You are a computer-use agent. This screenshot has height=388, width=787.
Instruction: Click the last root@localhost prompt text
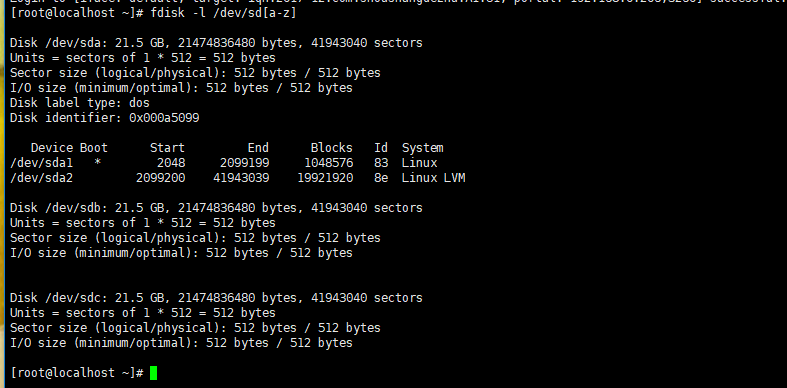(x=77, y=373)
